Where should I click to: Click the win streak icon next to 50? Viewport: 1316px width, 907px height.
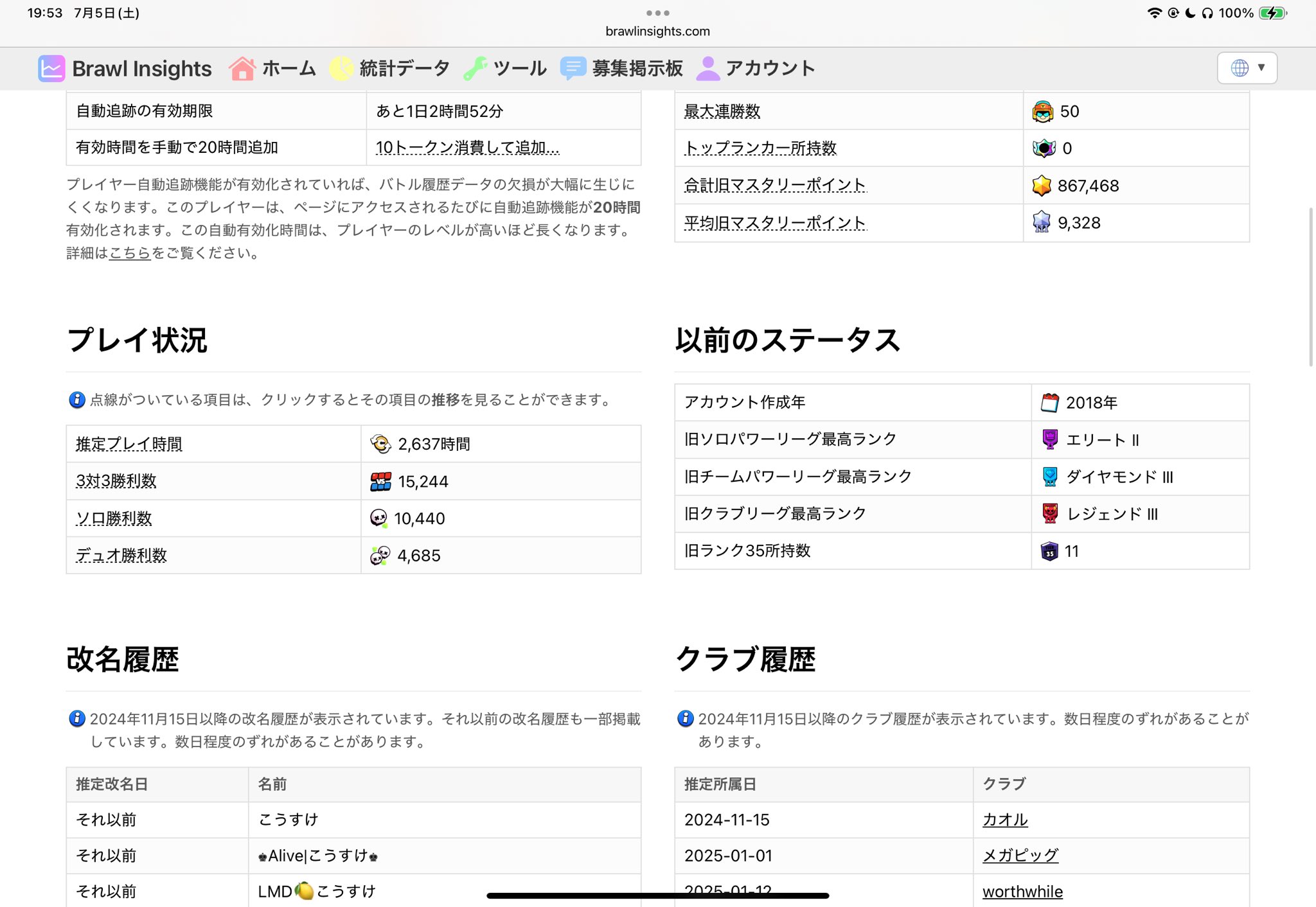(x=1043, y=111)
